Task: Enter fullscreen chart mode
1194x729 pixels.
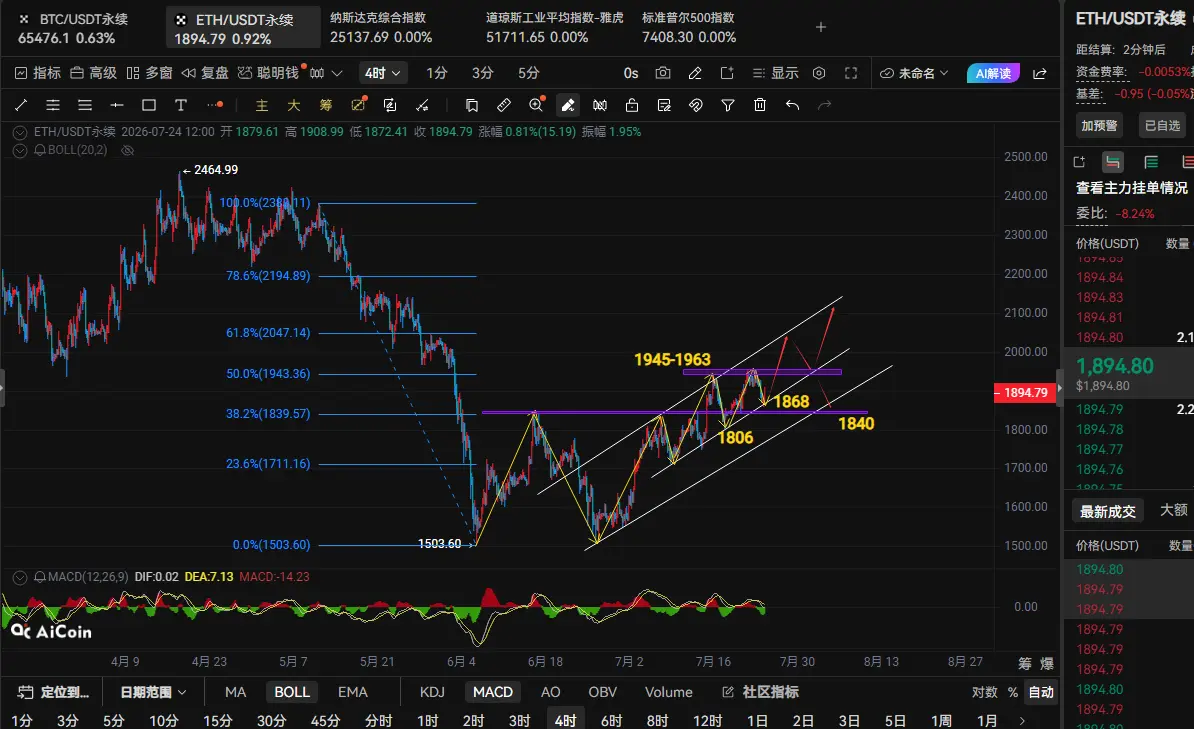Action: coord(851,73)
